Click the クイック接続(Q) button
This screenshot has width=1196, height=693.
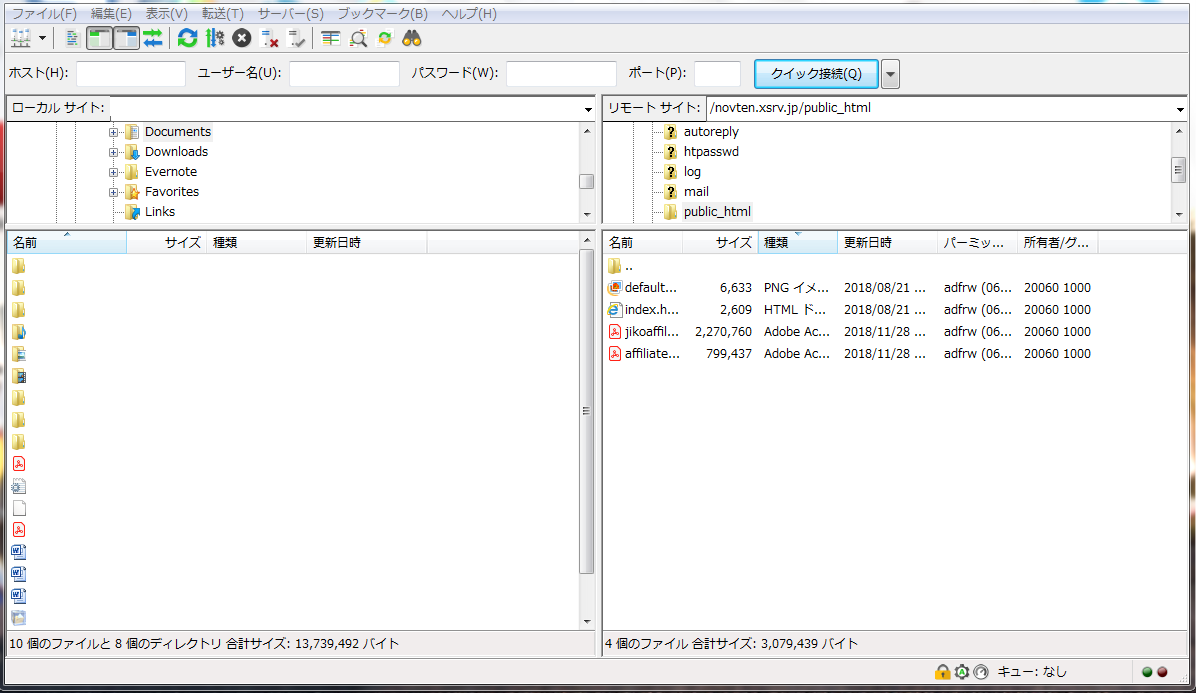(x=816, y=74)
